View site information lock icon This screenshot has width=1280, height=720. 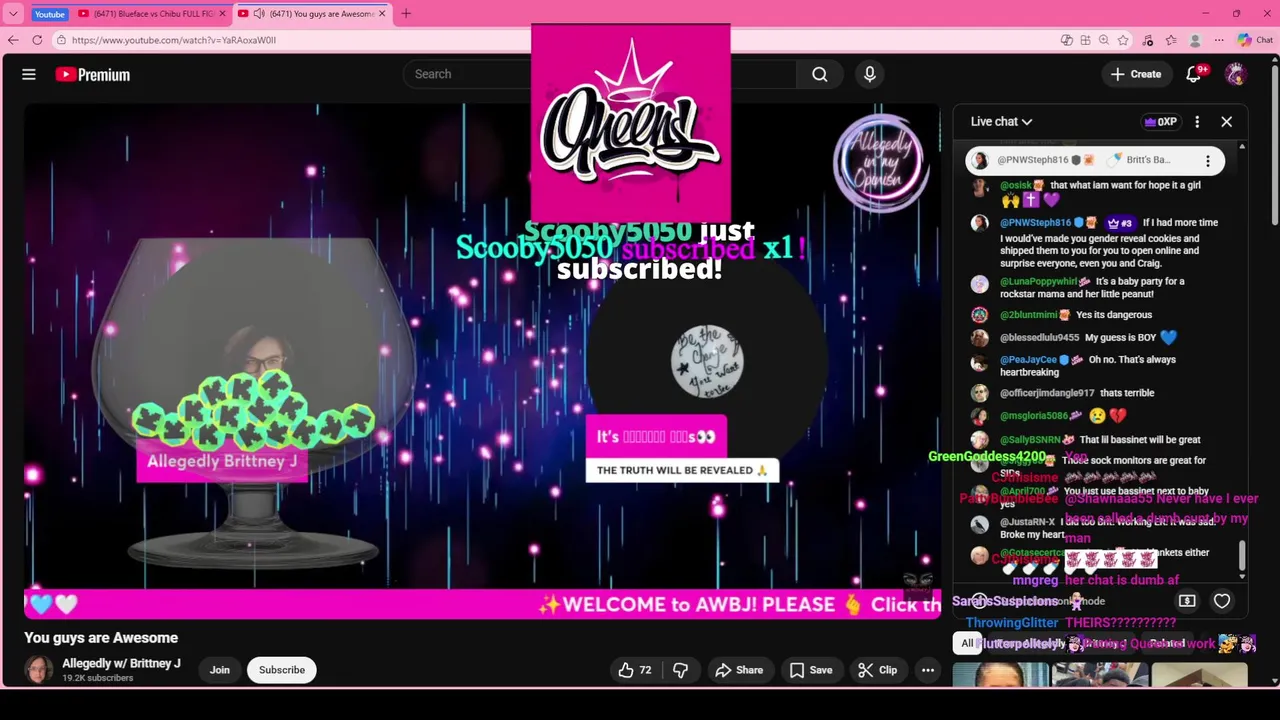click(61, 40)
